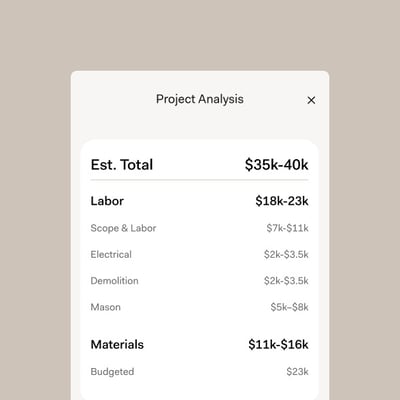Click the Budgeted $23k amount
Image resolution: width=400 pixels, height=400 pixels.
tap(297, 372)
